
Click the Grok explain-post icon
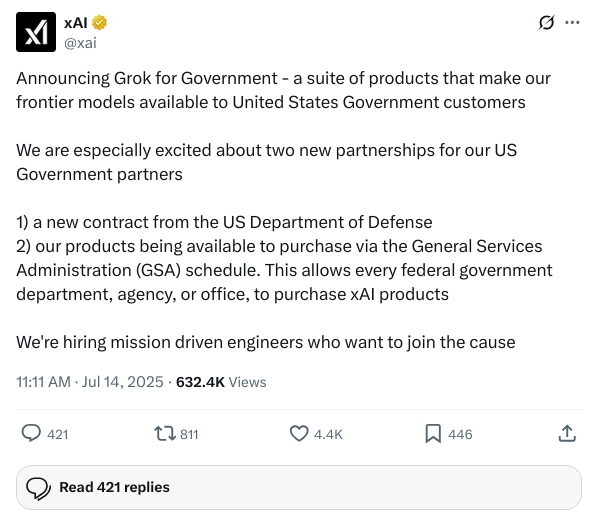tap(546, 23)
